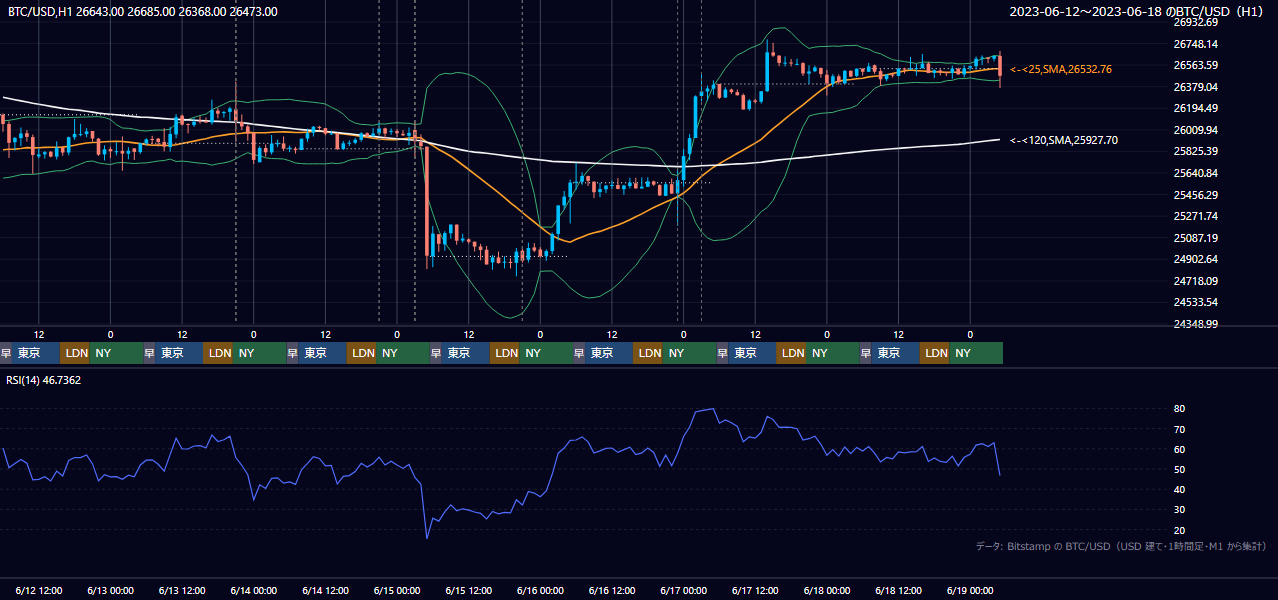The height and width of the screenshot is (600, 1278).
Task: Click the Bitstamp data source note
Action: pyautogui.click(x=1121, y=546)
